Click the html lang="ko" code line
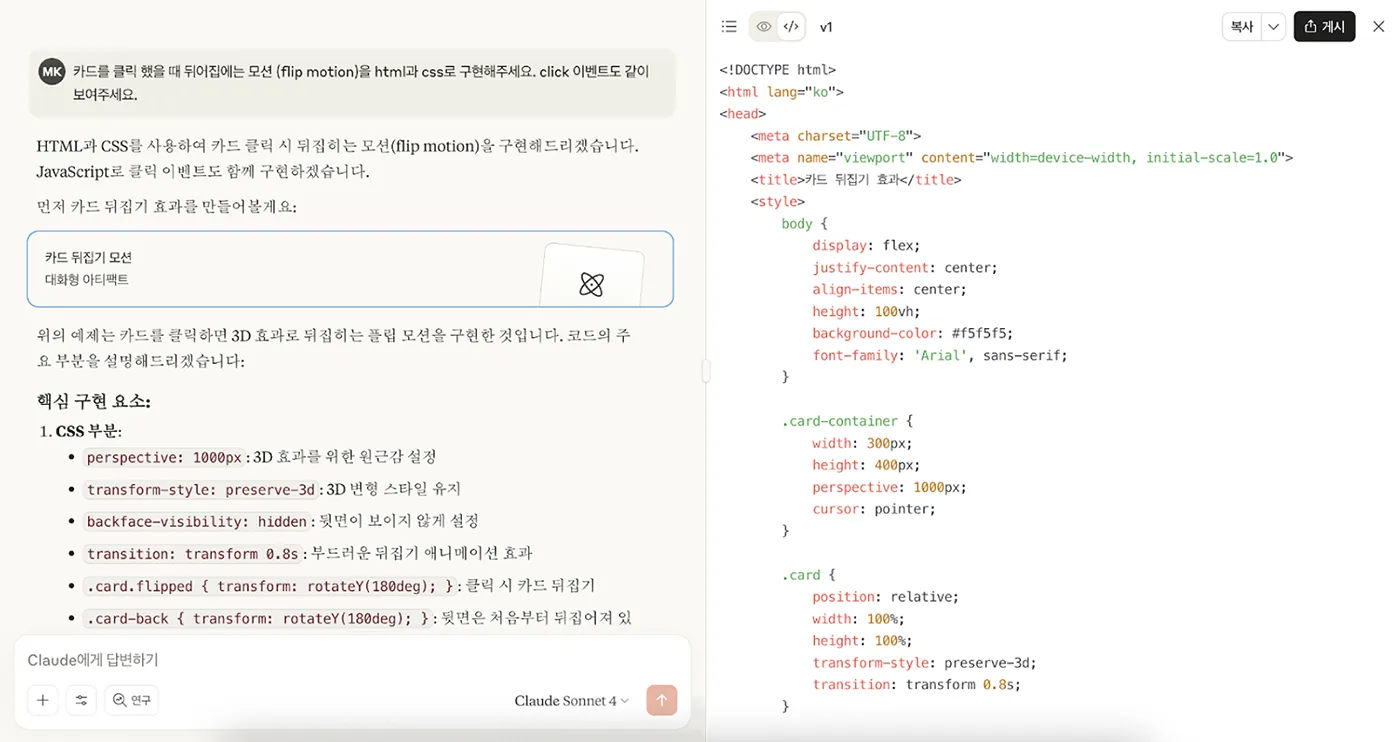Screen dimensions: 1400x742 tap(782, 92)
